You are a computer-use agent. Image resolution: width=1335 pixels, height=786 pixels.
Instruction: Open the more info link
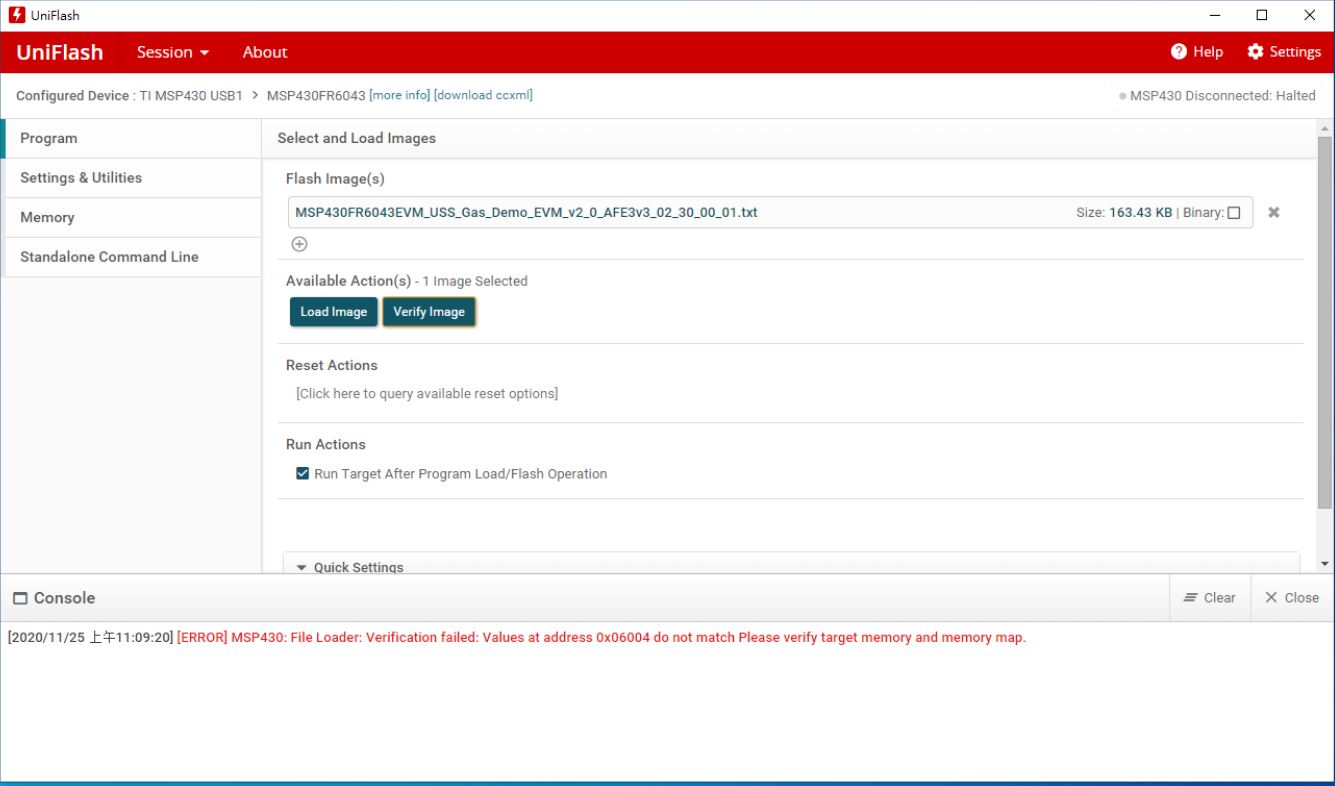click(x=400, y=95)
